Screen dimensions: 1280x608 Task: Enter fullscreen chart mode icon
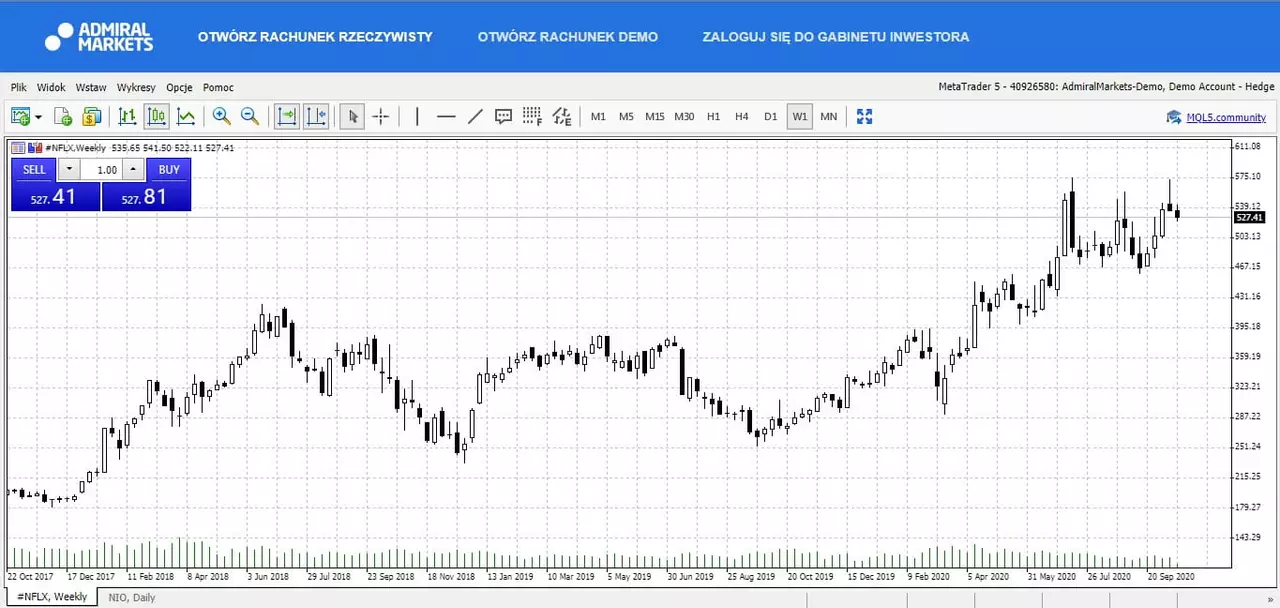tap(865, 117)
